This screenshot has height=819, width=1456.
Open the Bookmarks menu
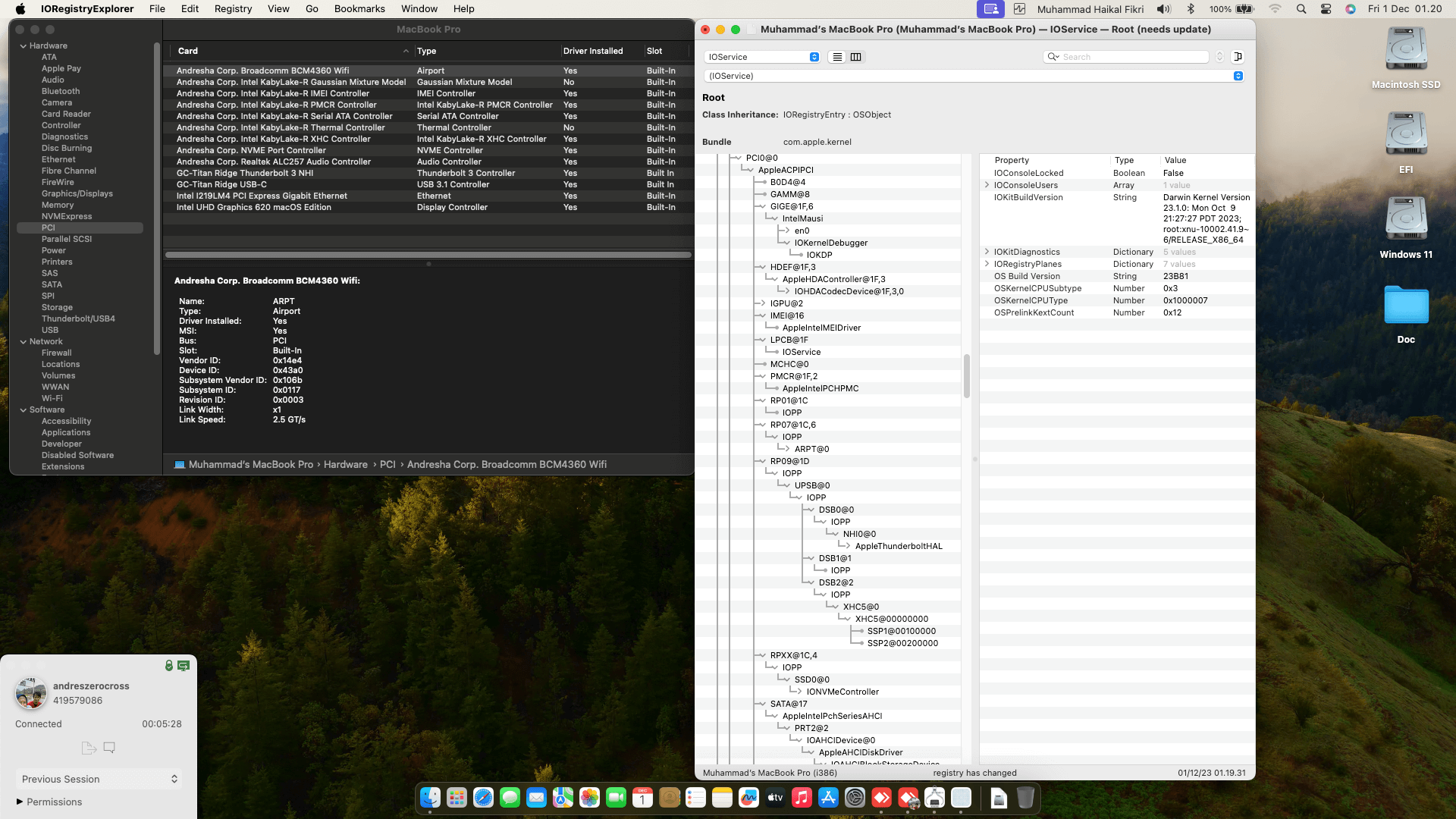click(x=359, y=9)
